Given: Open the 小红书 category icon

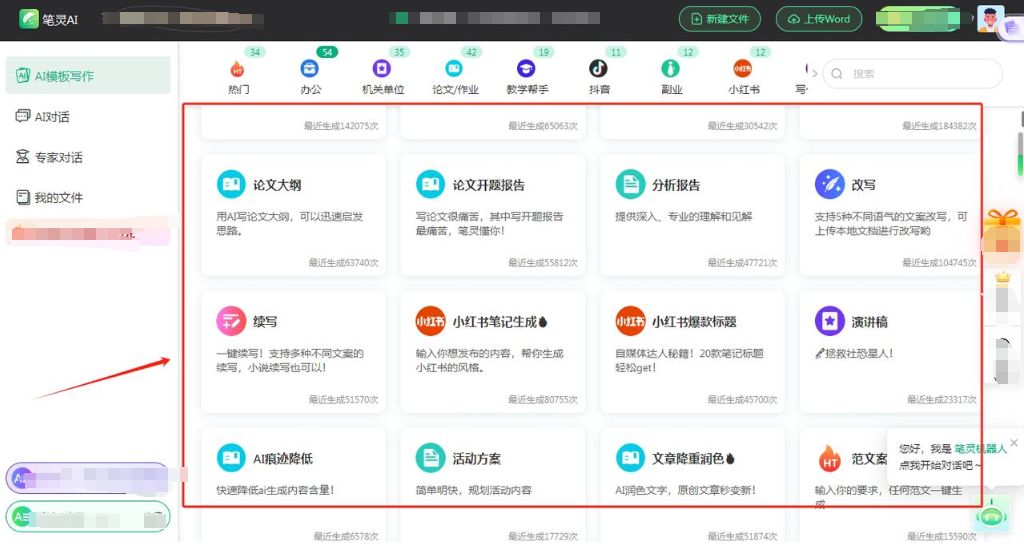Looking at the screenshot, I should pos(743,69).
